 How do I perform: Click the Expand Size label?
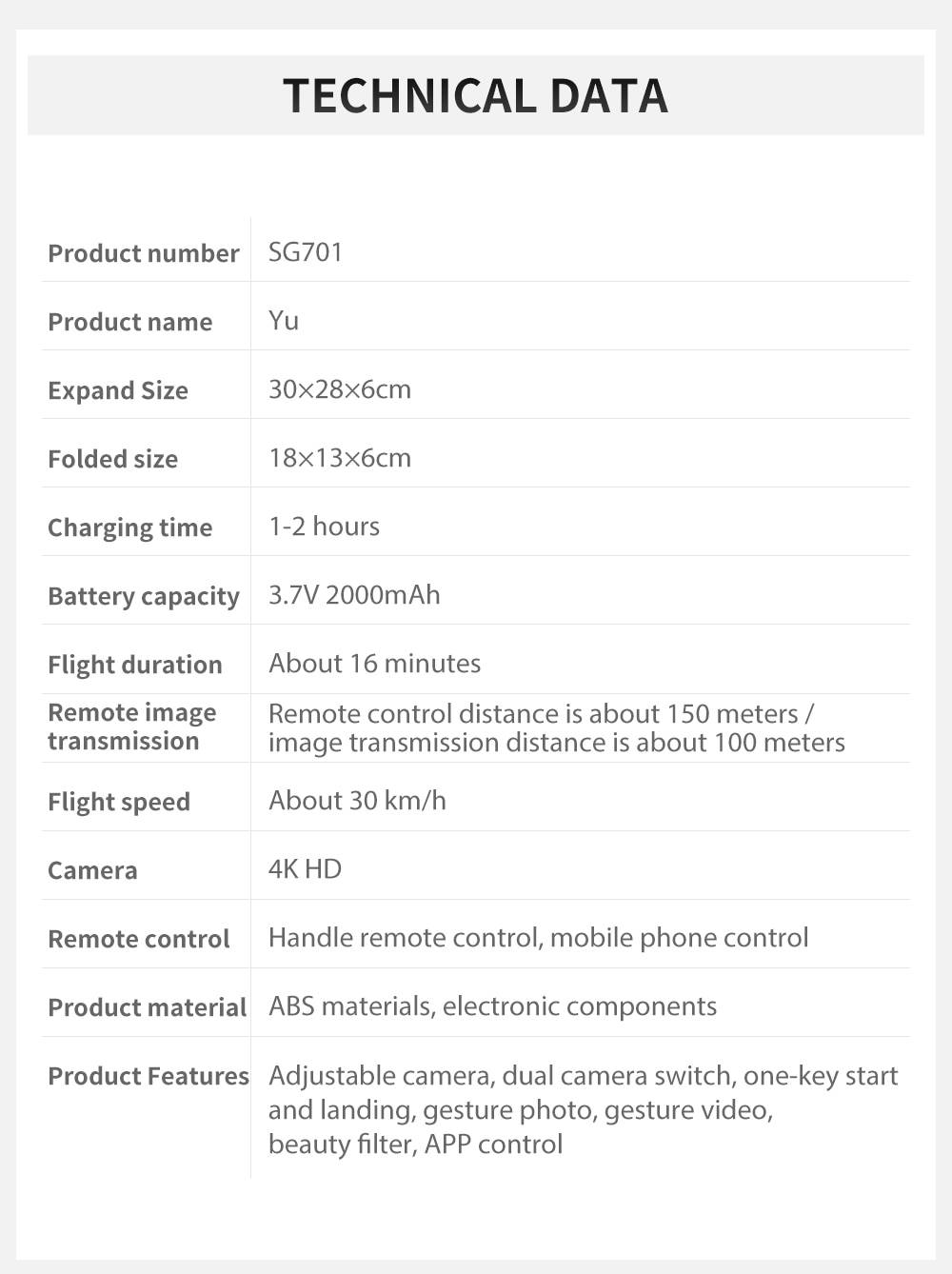point(118,390)
